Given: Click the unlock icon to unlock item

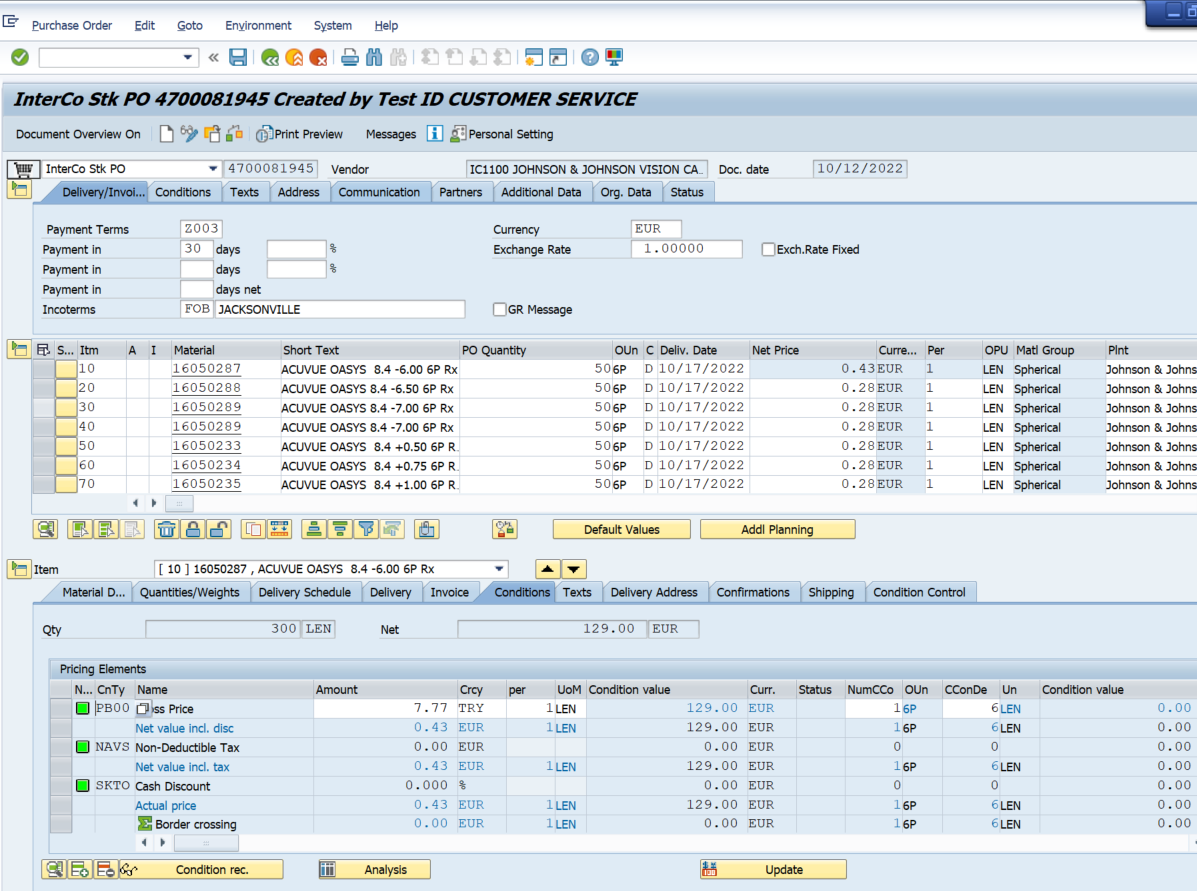Looking at the screenshot, I should [x=220, y=529].
